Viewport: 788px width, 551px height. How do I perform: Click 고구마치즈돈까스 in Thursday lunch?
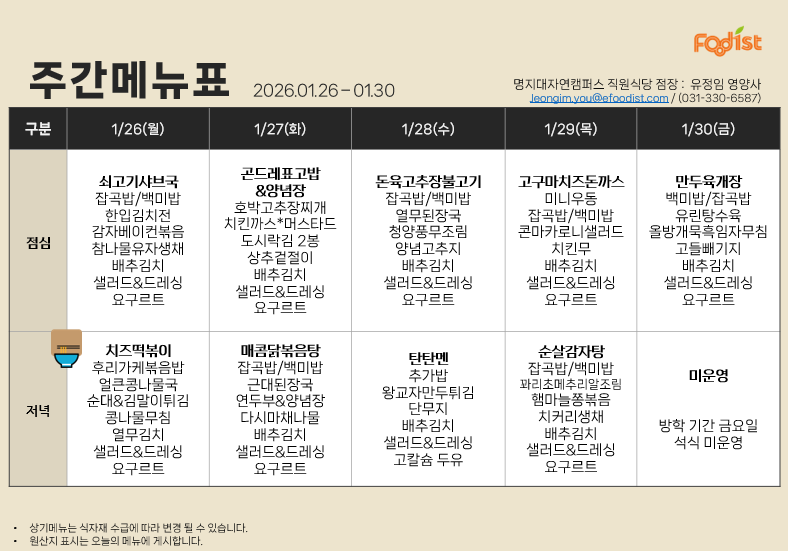point(570,181)
